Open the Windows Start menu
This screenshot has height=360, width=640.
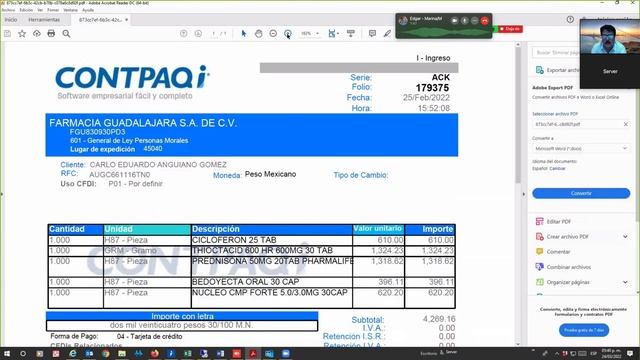pyautogui.click(x=7, y=353)
